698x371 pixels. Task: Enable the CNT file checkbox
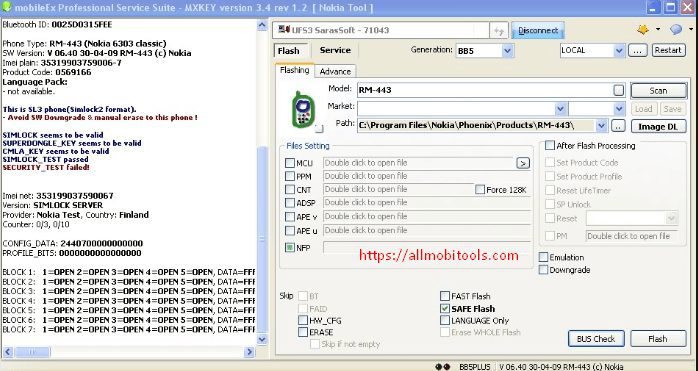pos(290,190)
